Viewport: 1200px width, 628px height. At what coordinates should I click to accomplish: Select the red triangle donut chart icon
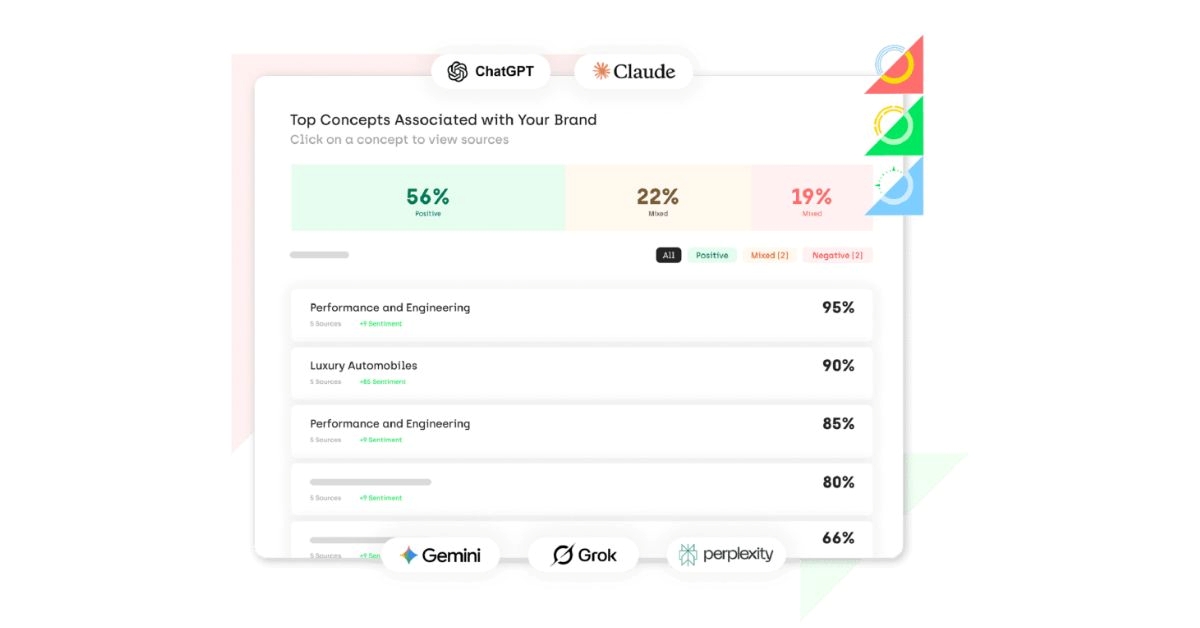[894, 65]
